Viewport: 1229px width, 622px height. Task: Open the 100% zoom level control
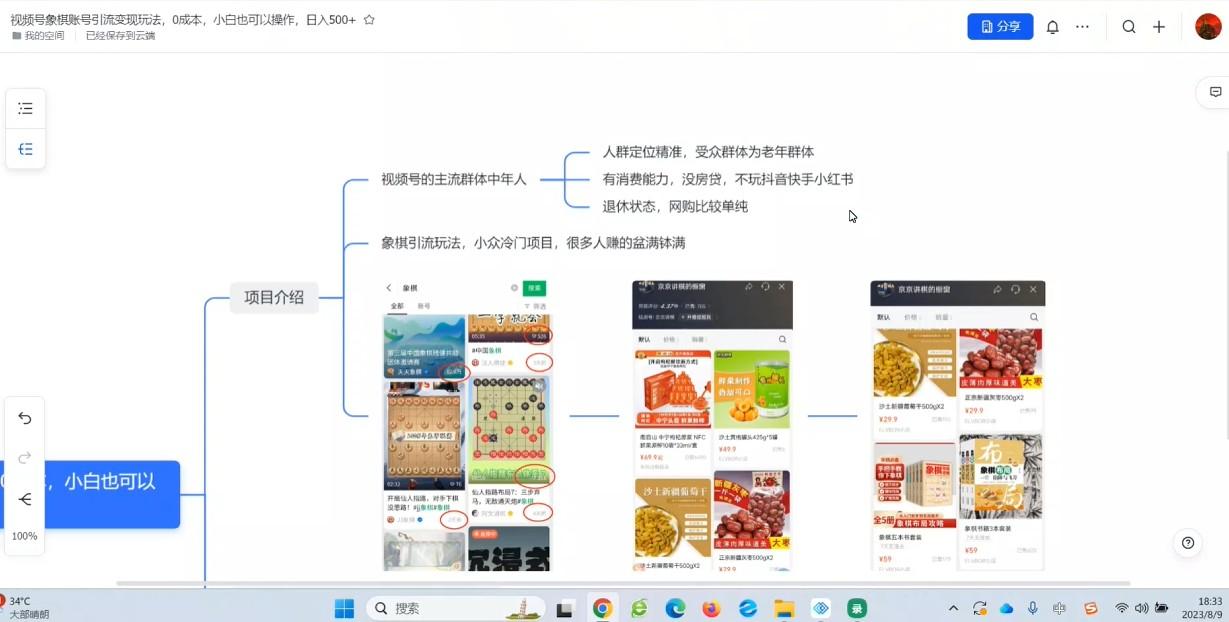point(25,536)
